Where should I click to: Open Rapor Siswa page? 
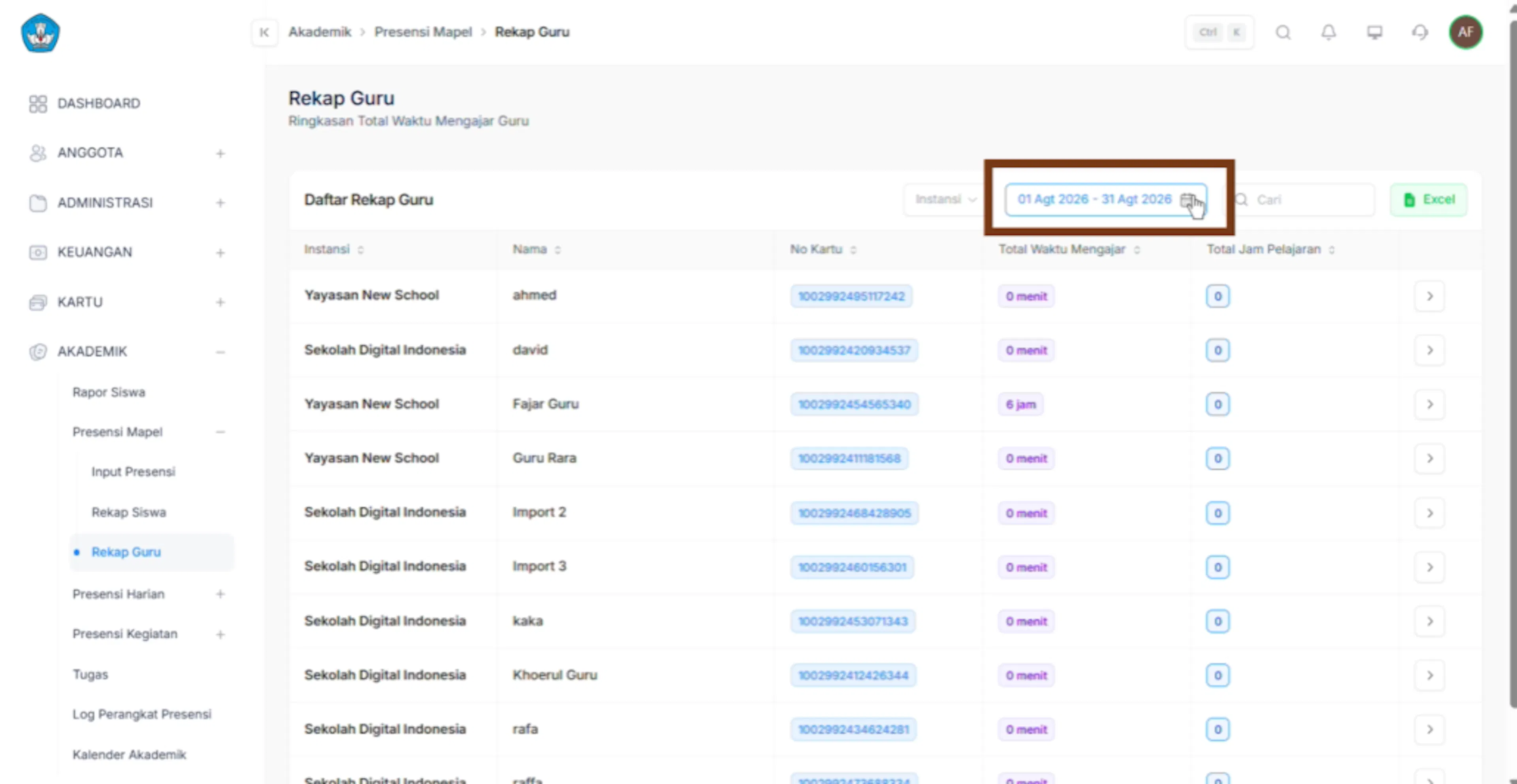(109, 393)
